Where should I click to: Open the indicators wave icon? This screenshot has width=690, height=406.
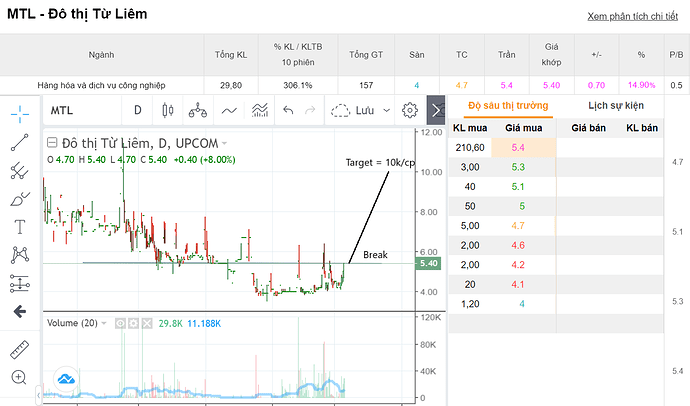[x=229, y=110]
